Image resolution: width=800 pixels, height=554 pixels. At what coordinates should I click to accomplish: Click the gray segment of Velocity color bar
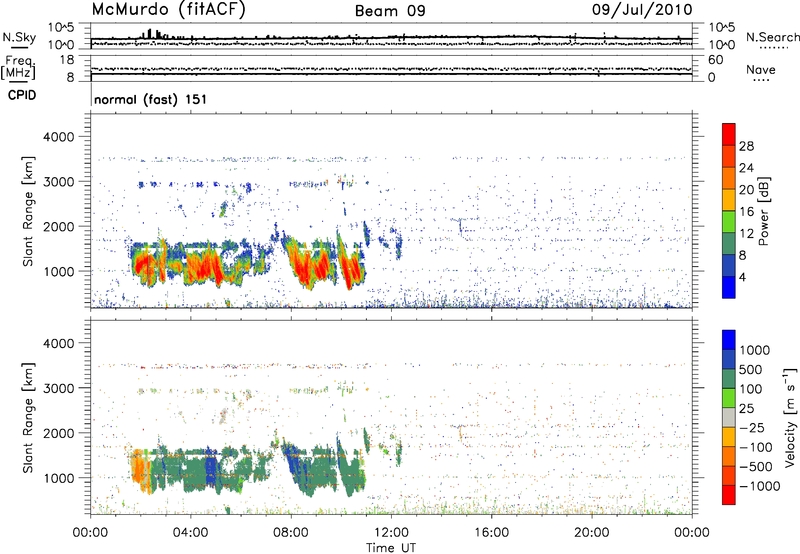(729, 418)
